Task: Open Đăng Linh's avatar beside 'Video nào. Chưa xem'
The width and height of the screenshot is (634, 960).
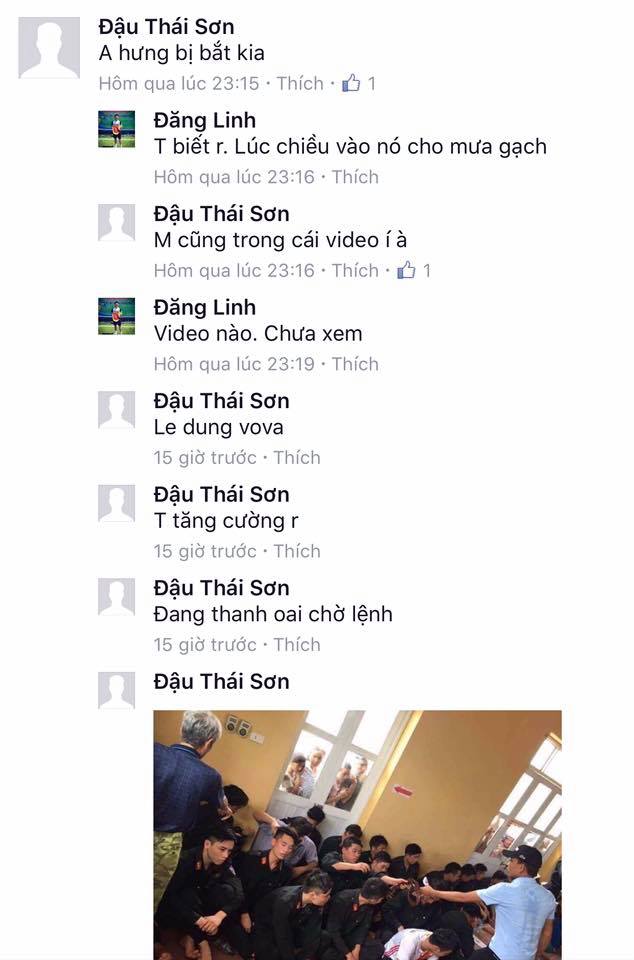Action: click(116, 316)
